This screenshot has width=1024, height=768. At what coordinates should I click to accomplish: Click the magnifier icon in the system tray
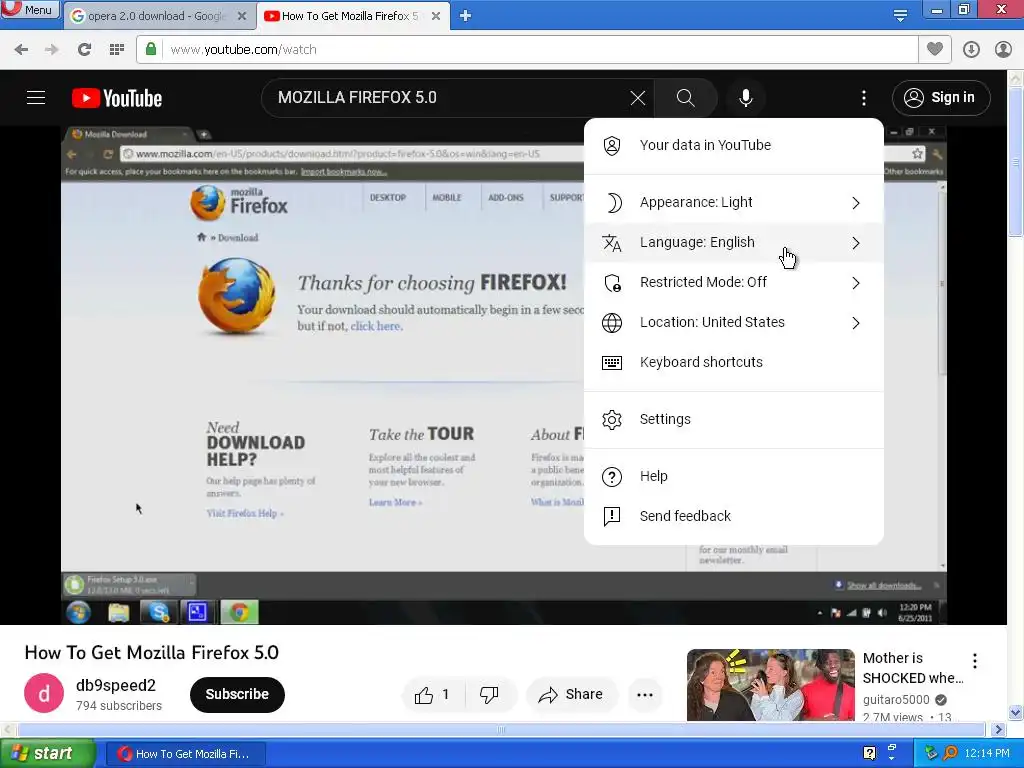950,753
